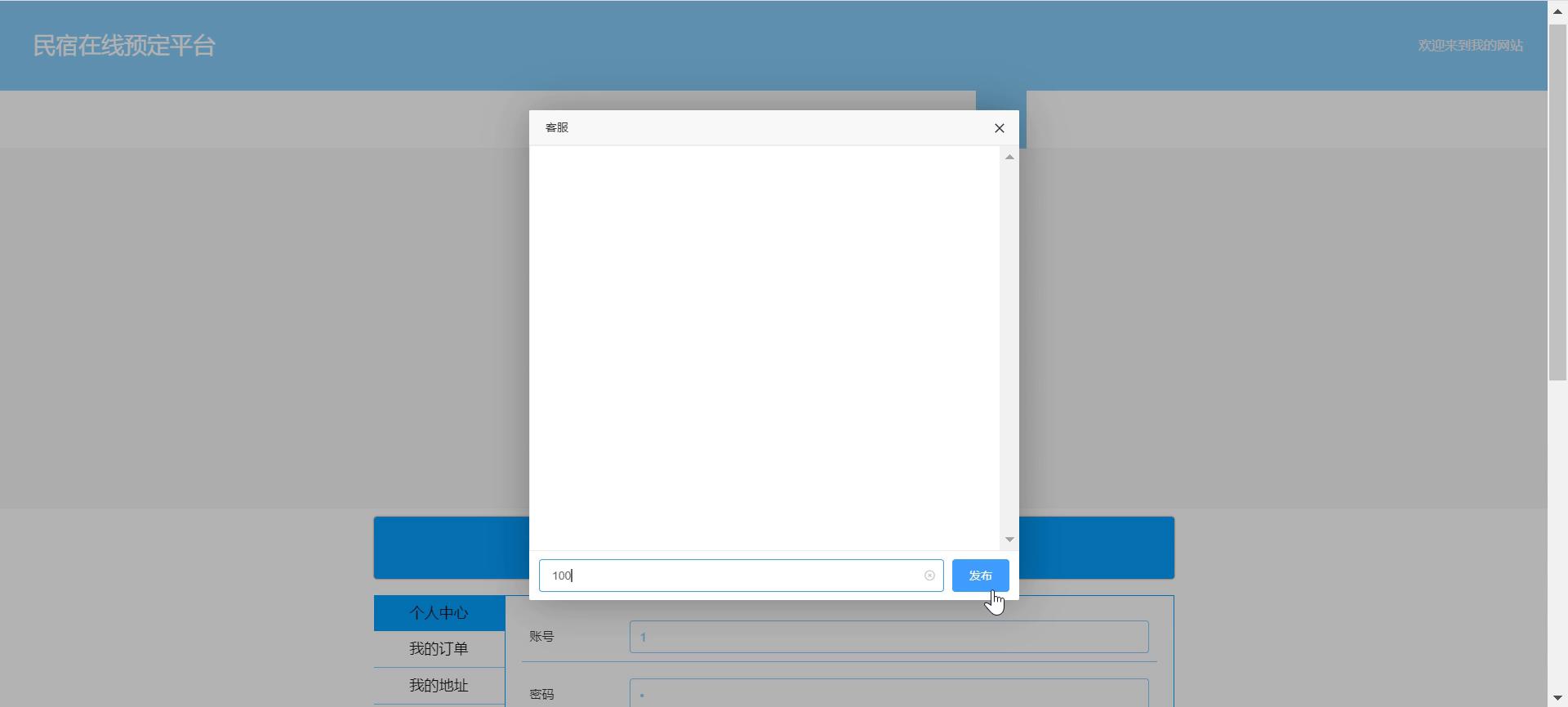
Task: Click the 民宿在线预定平台 site title
Action: (x=124, y=46)
